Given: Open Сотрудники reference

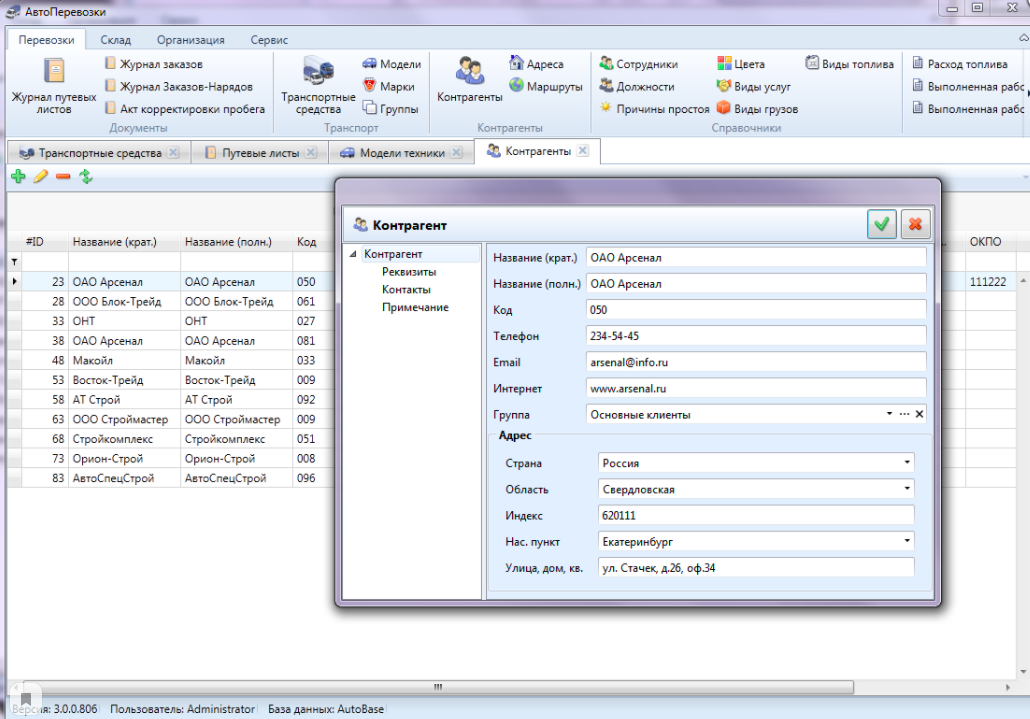Looking at the screenshot, I should (x=638, y=64).
